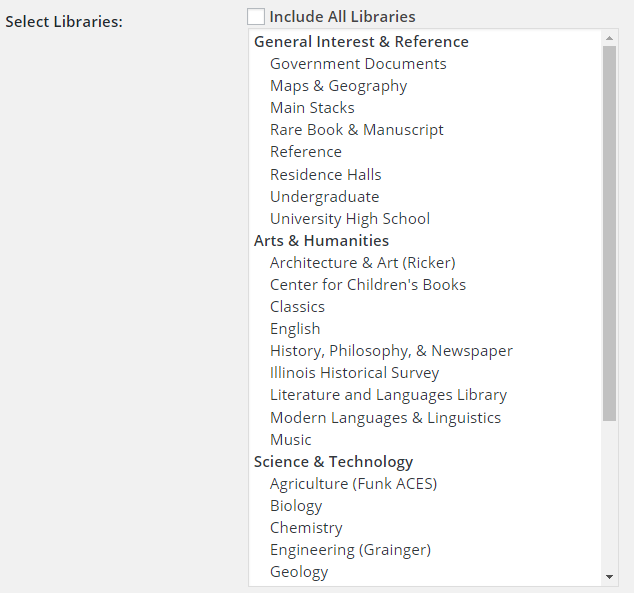Select Rare Book & Manuscript library

coord(356,130)
